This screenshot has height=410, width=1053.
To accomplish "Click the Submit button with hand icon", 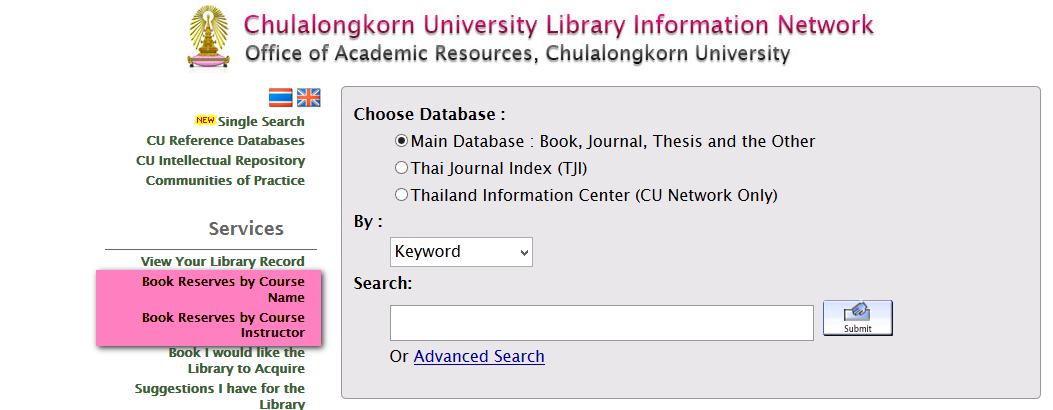I will click(858, 318).
